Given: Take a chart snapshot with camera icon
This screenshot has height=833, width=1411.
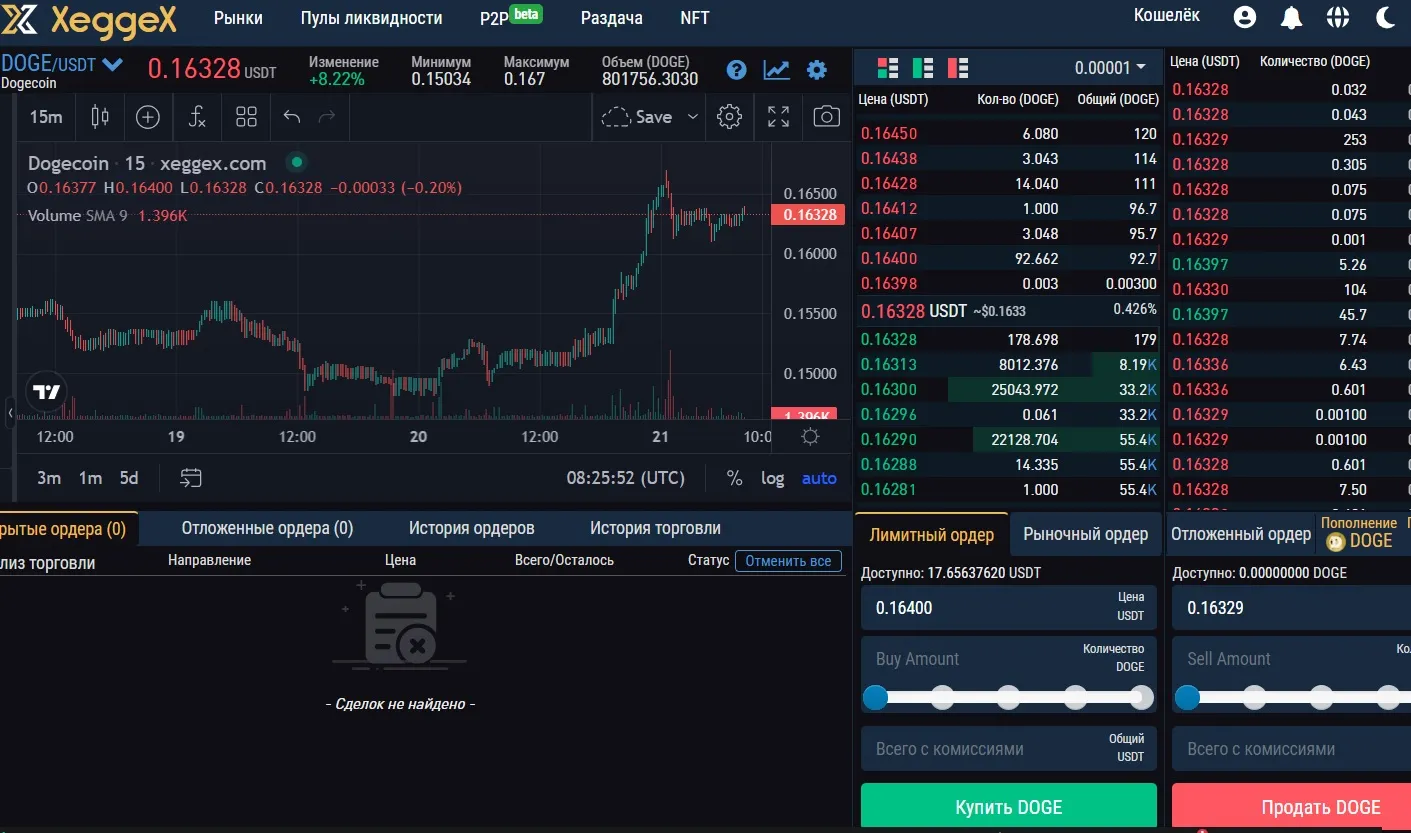Looking at the screenshot, I should click(826, 117).
